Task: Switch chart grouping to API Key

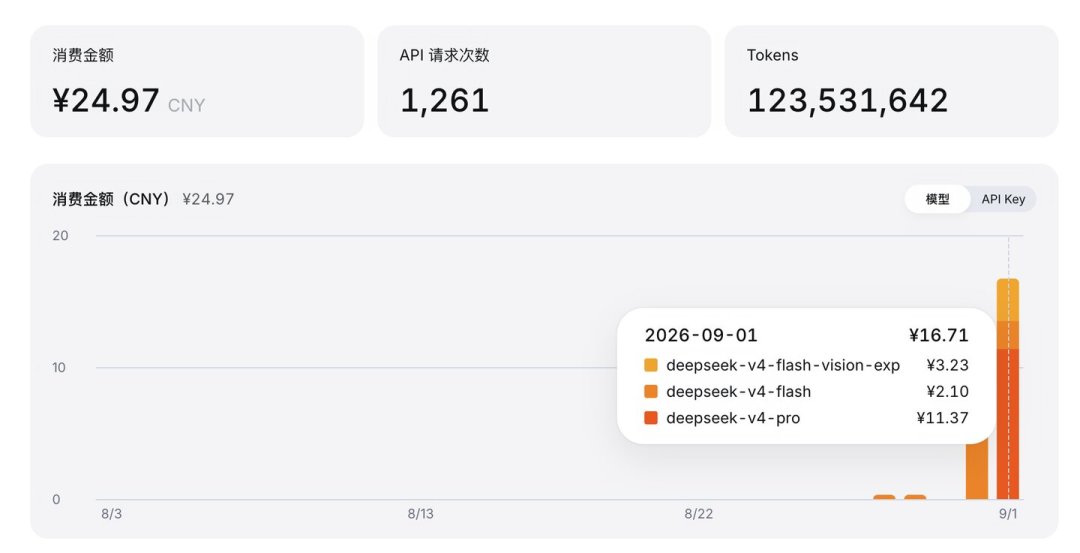Action: [1003, 199]
